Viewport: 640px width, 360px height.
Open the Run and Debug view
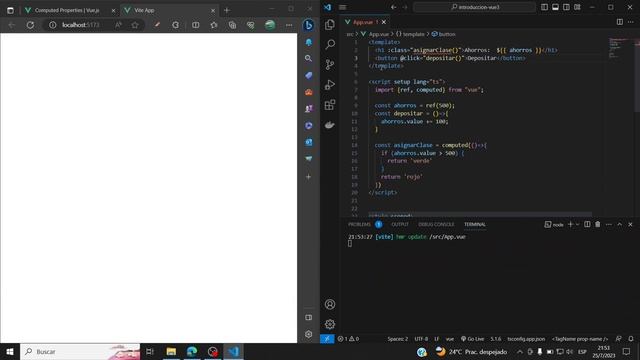point(330,84)
